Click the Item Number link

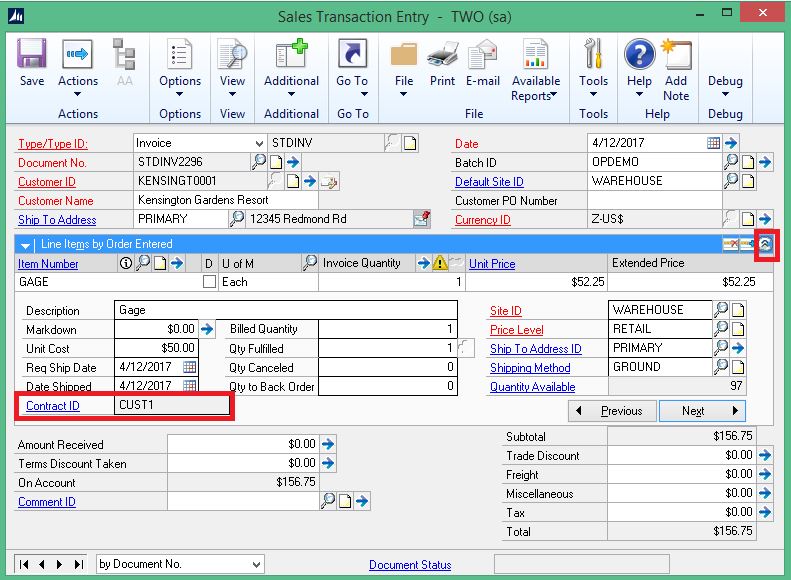(48, 264)
